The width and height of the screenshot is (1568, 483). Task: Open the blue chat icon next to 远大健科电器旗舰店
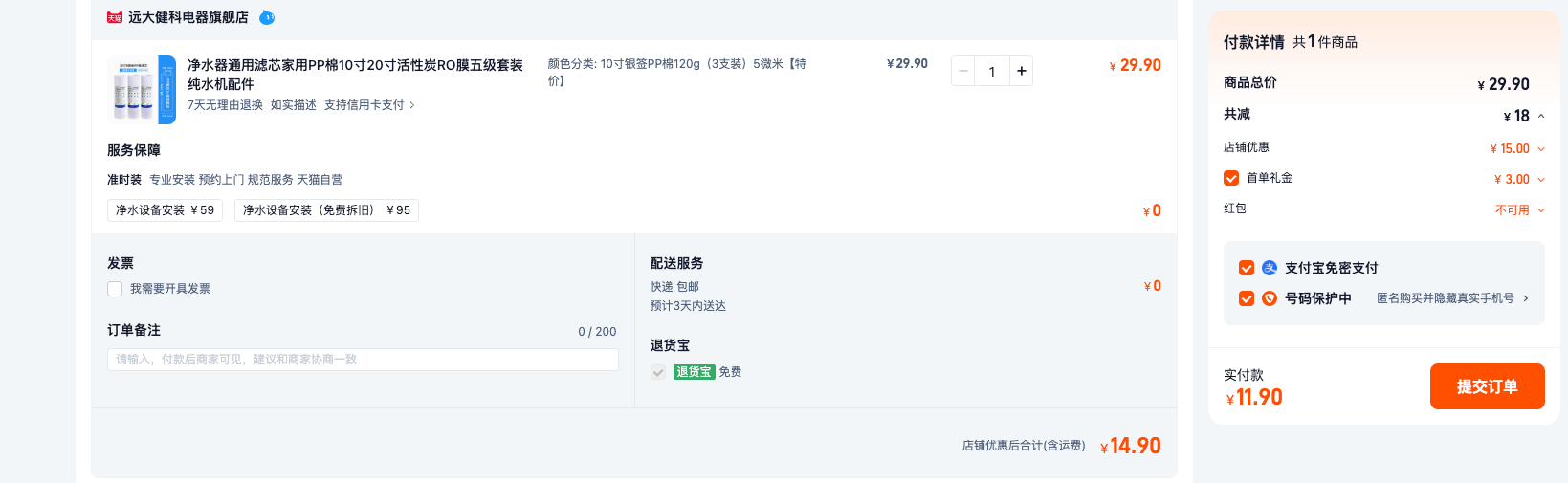pos(267,17)
